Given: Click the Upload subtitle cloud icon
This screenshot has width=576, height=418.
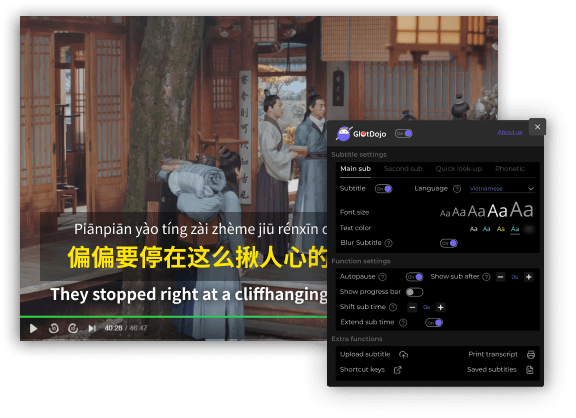Looking at the screenshot, I should pyautogui.click(x=403, y=354).
